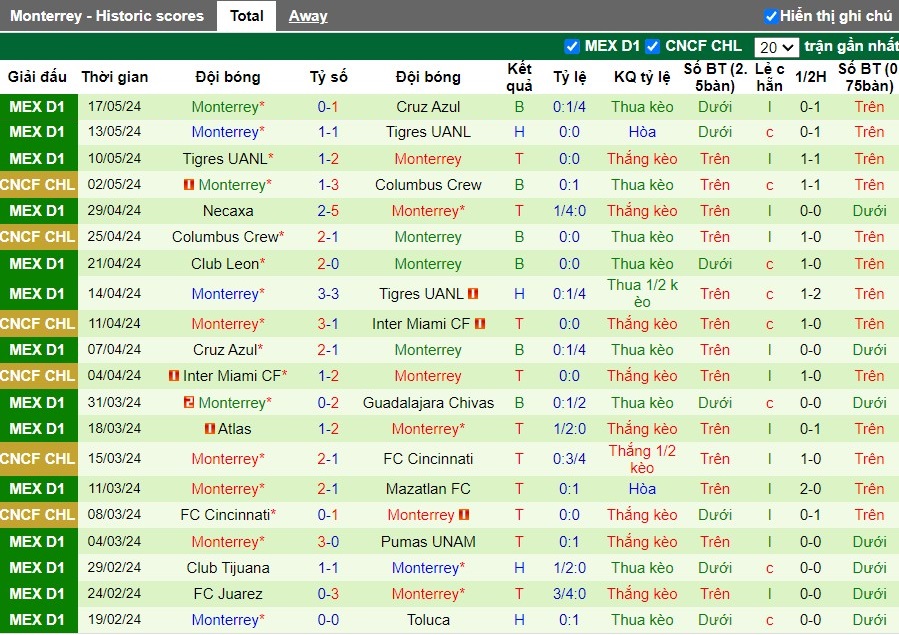This screenshot has width=899, height=635.
Task: Click score 0-3 of FC Juarez match
Action: click(x=328, y=594)
